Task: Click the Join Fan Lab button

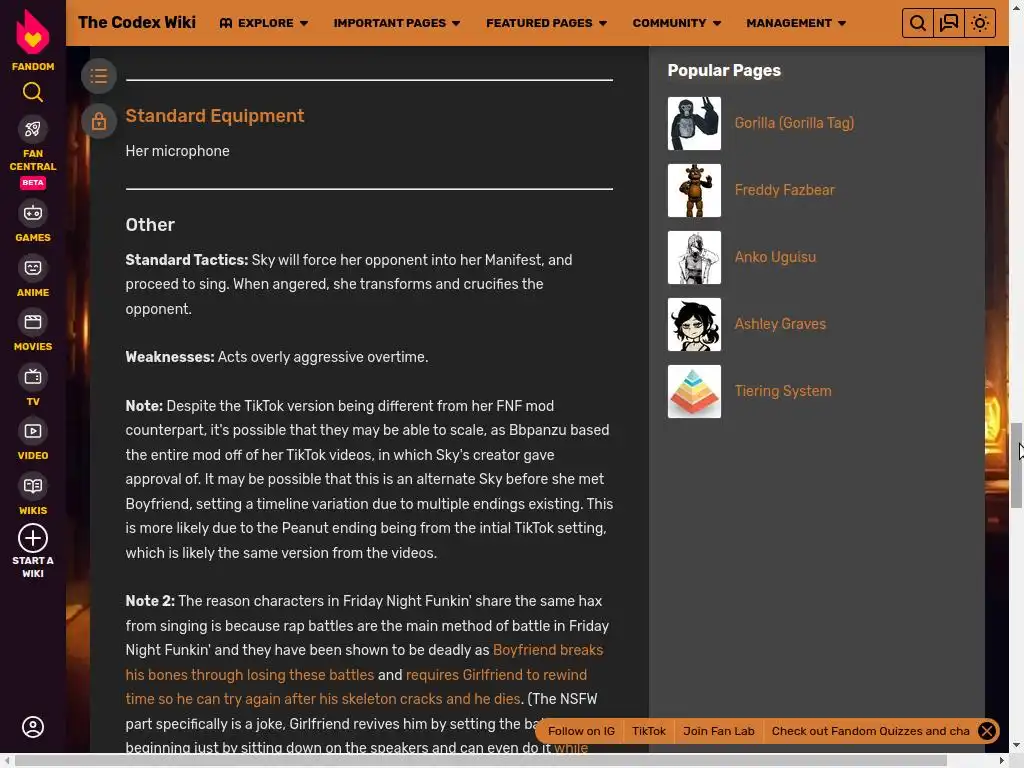Action: [x=718, y=731]
